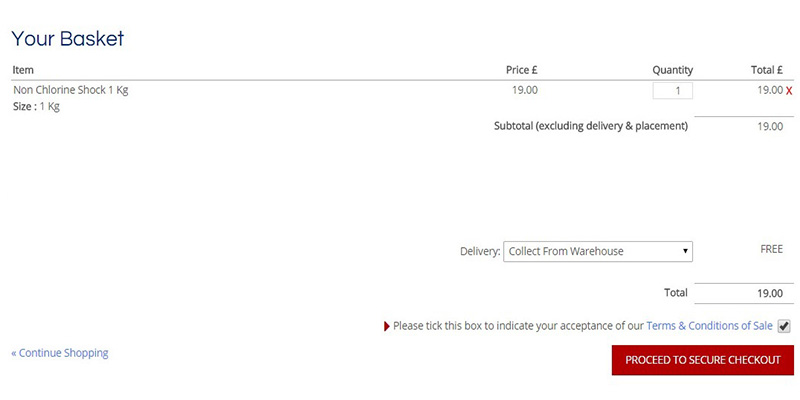The width and height of the screenshot is (800, 400).
Task: Click the Size: 1 Kg label
Action: (36, 107)
